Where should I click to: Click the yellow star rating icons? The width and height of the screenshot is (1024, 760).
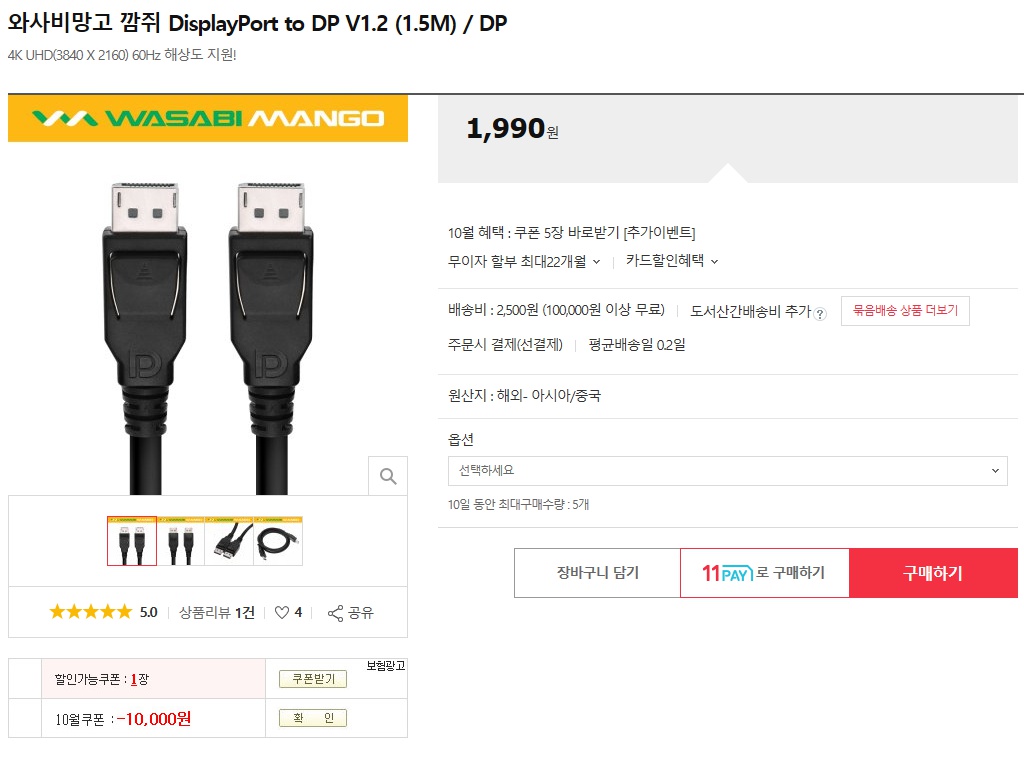click(90, 612)
